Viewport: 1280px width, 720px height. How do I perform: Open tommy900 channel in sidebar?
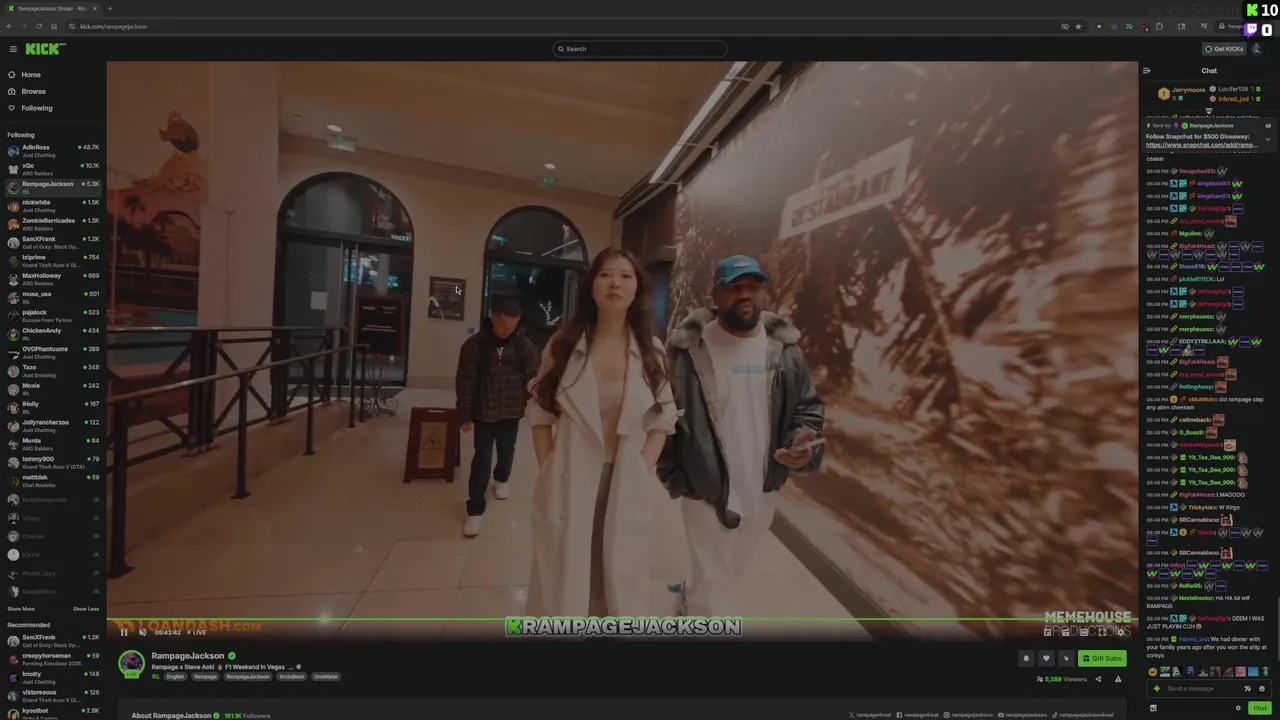coord(53,462)
